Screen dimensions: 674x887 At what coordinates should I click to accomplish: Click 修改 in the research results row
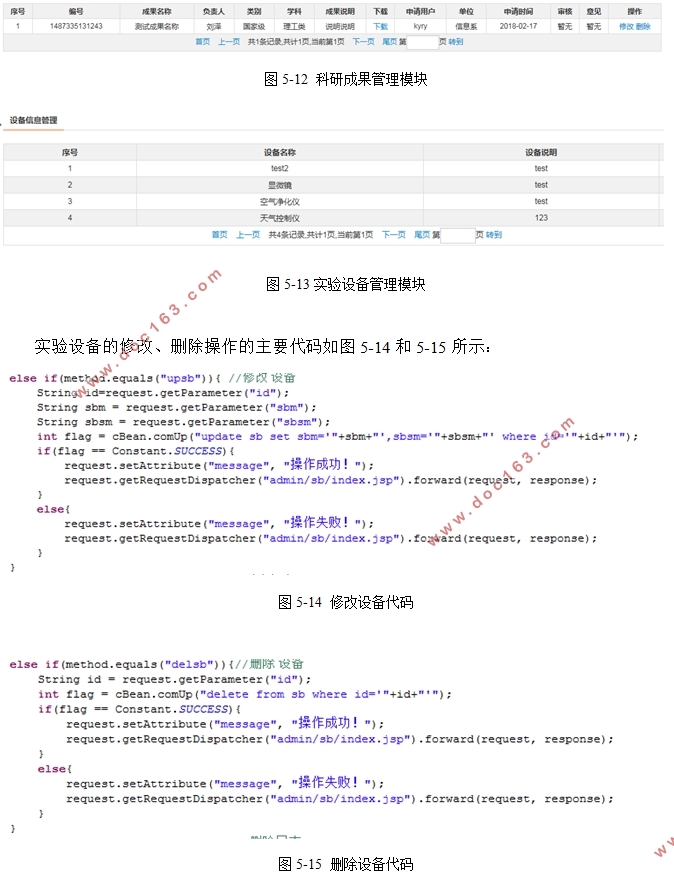(626, 26)
